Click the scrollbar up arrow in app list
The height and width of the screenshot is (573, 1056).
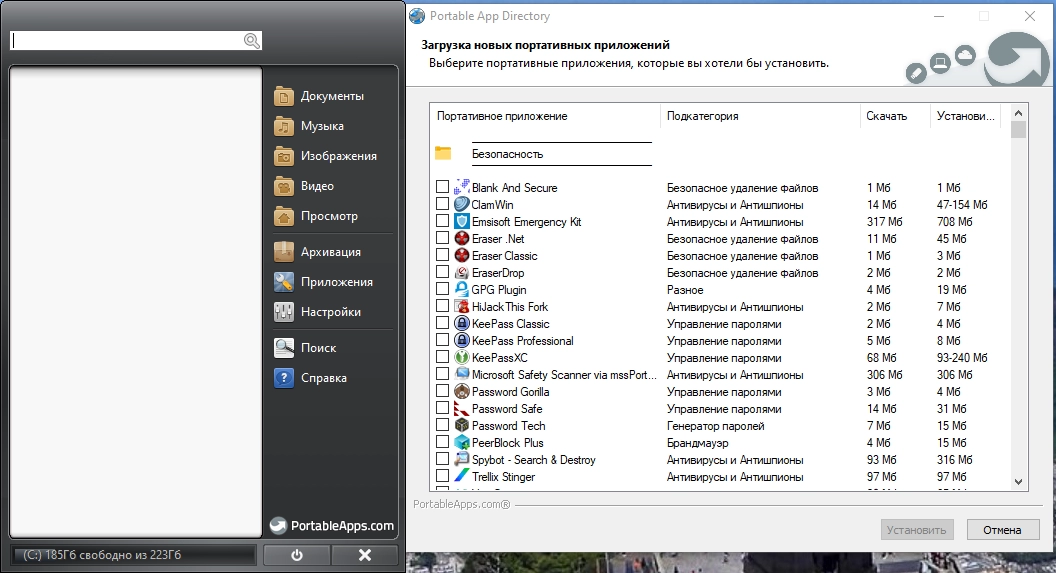click(1018, 113)
